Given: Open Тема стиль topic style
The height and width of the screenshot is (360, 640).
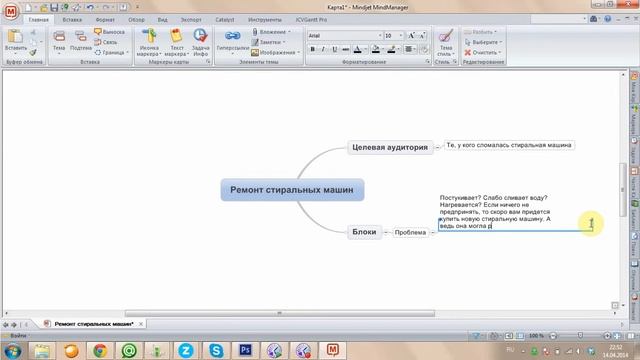Looking at the screenshot, I should point(446,42).
